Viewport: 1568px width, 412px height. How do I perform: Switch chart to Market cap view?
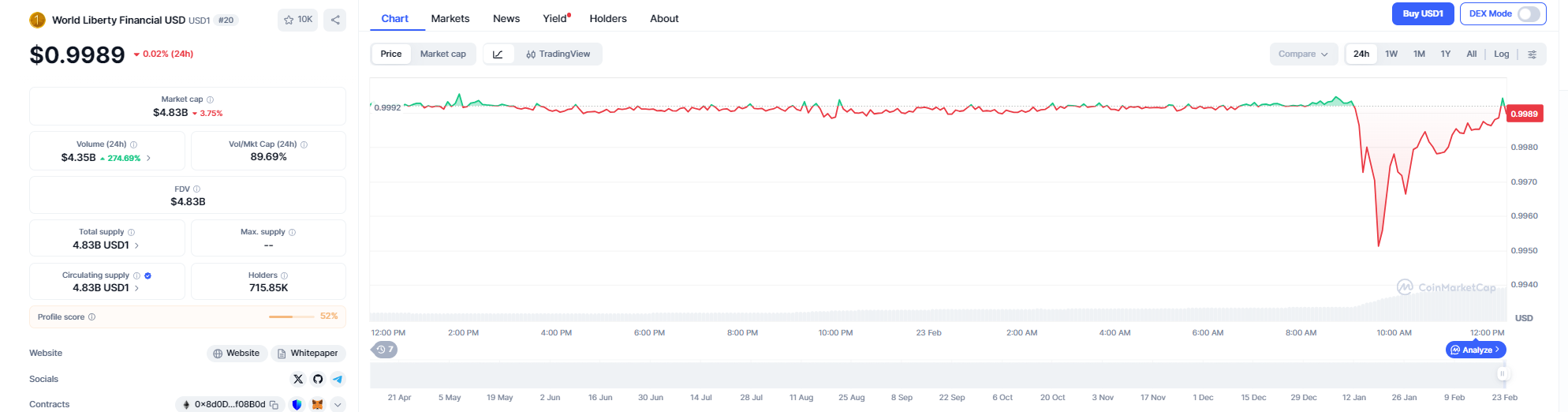click(442, 54)
